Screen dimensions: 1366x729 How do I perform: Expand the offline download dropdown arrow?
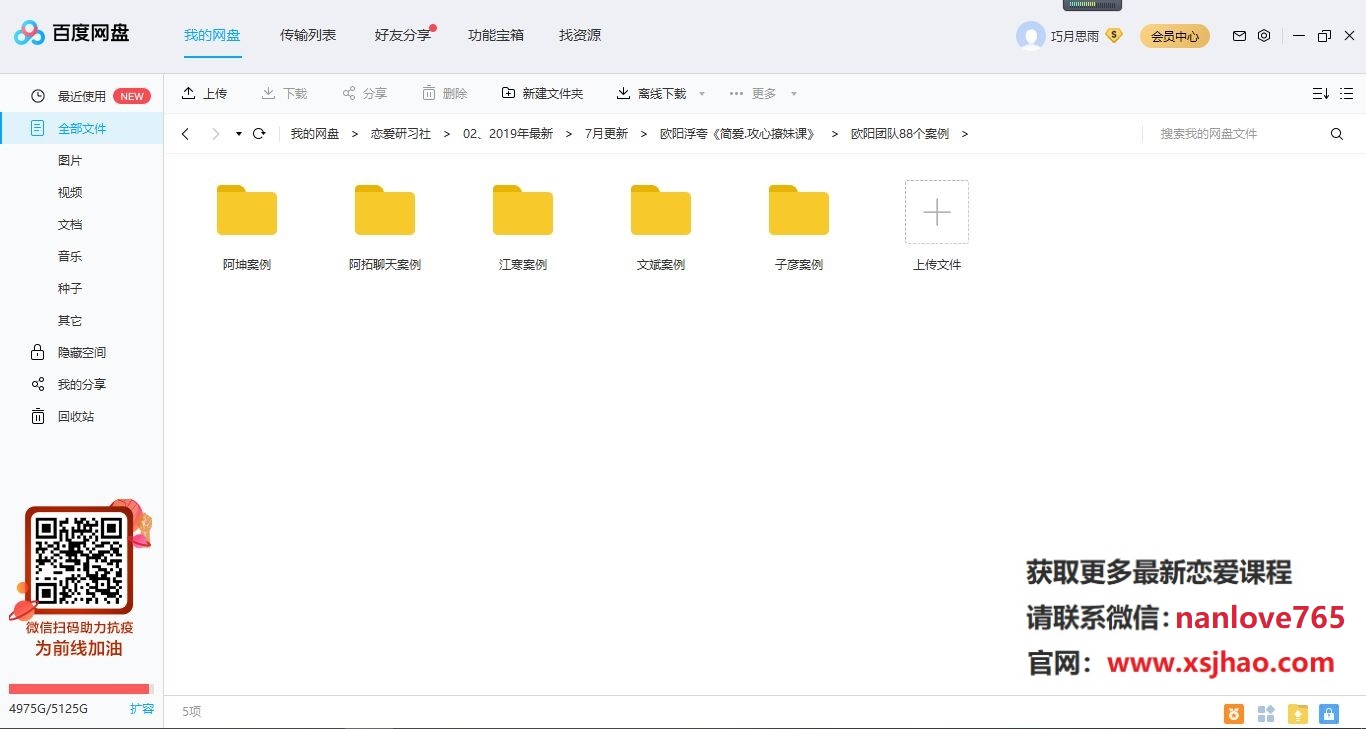point(702,94)
